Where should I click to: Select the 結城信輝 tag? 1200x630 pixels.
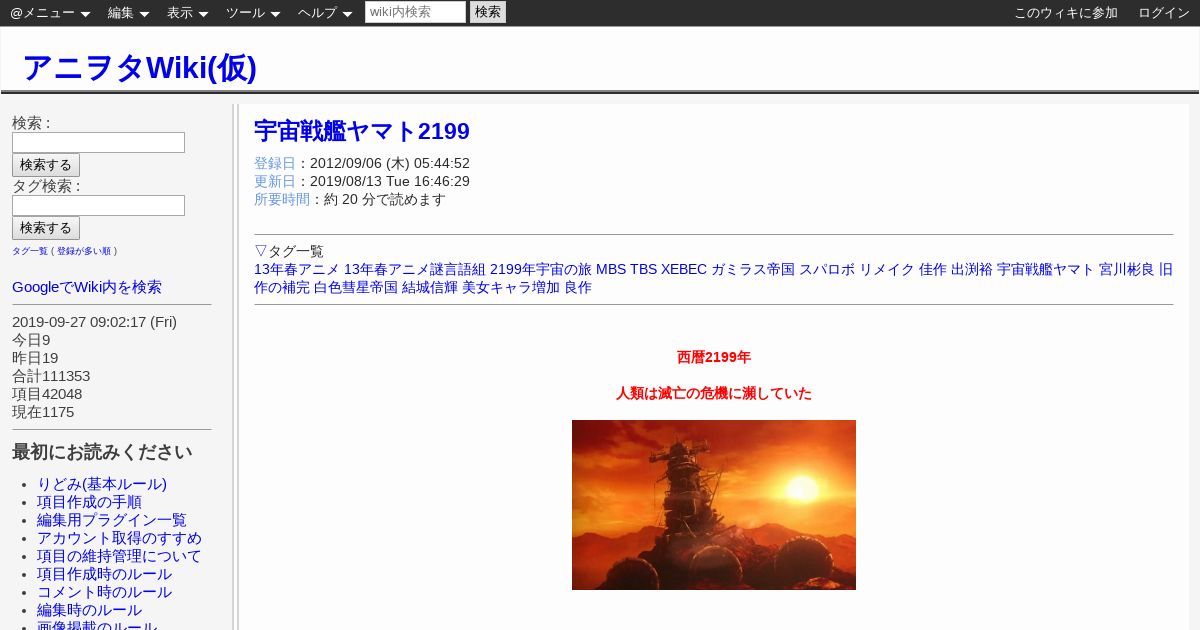430,287
